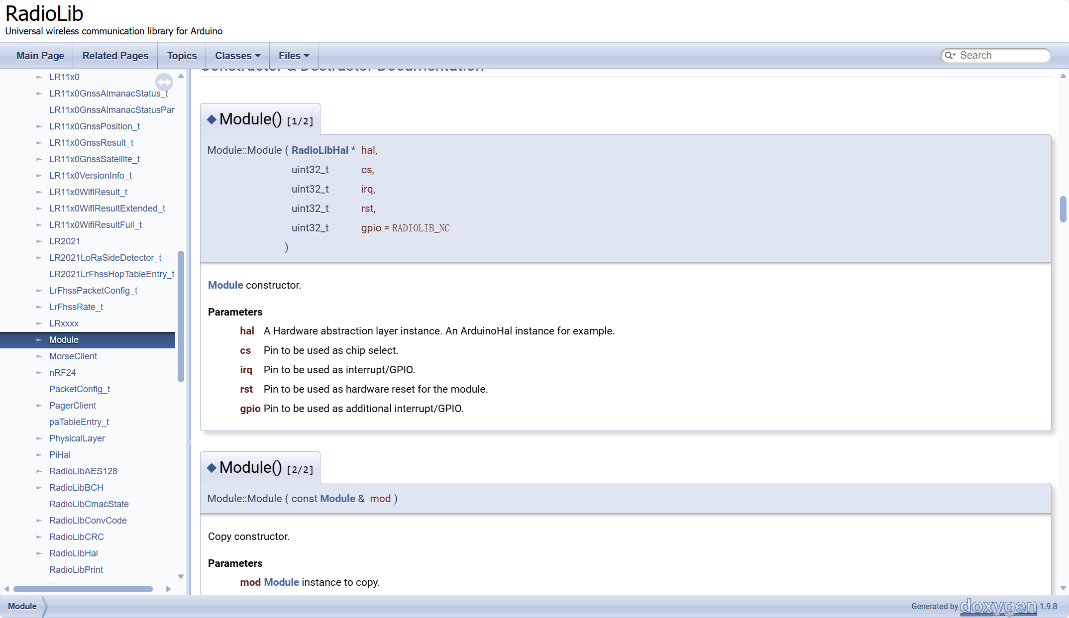Open LR11x0GnssAlmanacStatusPar in tree
The width and height of the screenshot is (1069, 618).
click(x=112, y=110)
